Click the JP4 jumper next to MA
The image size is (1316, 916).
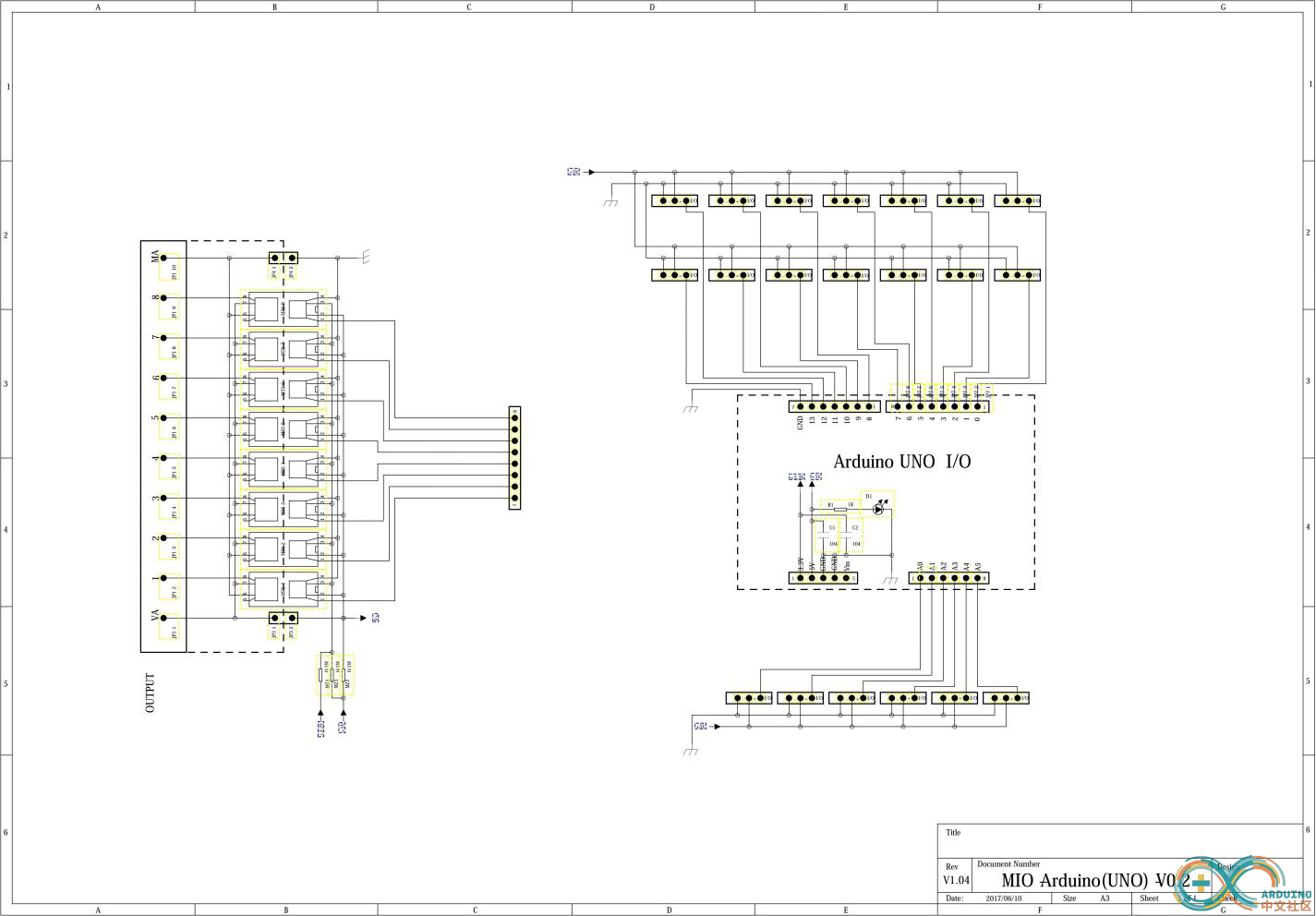[283, 259]
